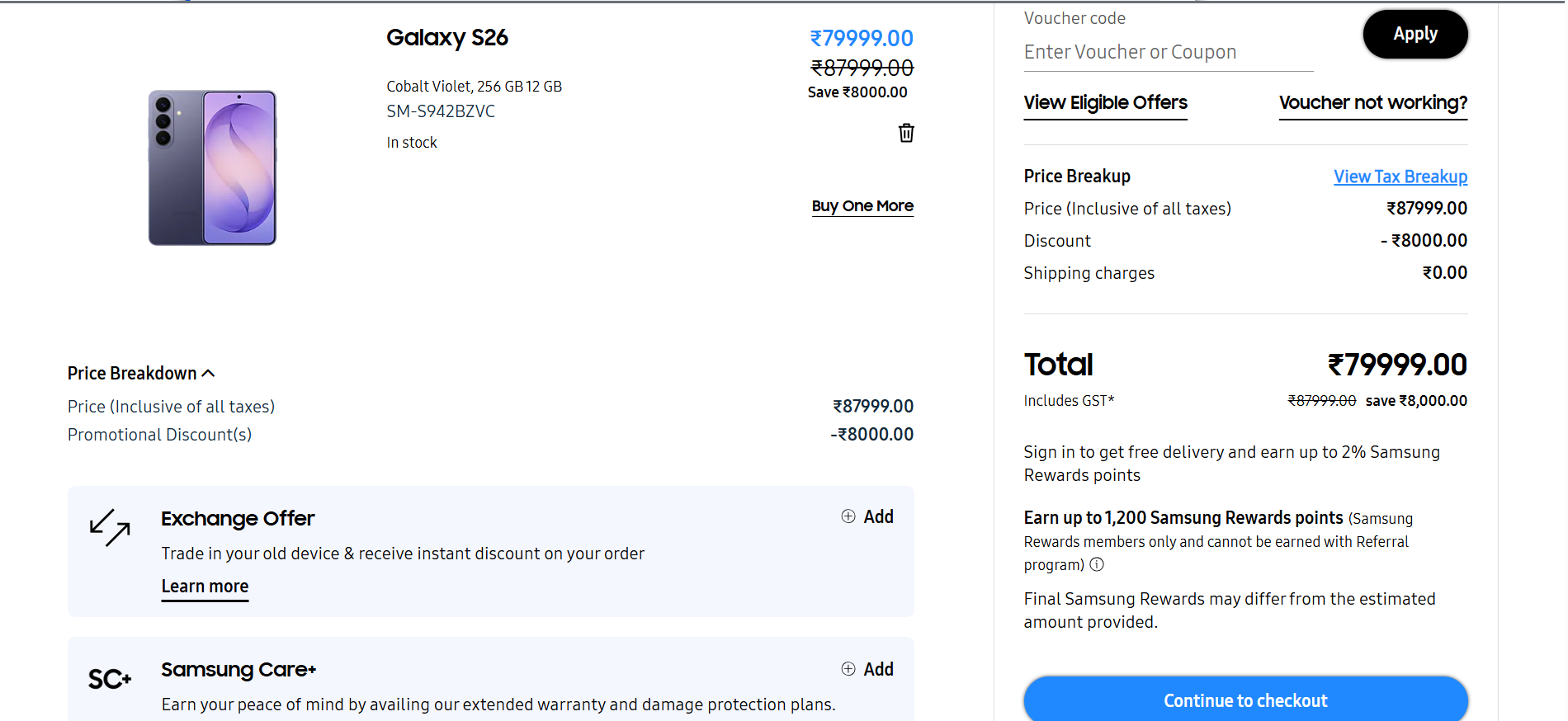Open View Eligible Offers
1568x721 pixels.
click(1106, 103)
